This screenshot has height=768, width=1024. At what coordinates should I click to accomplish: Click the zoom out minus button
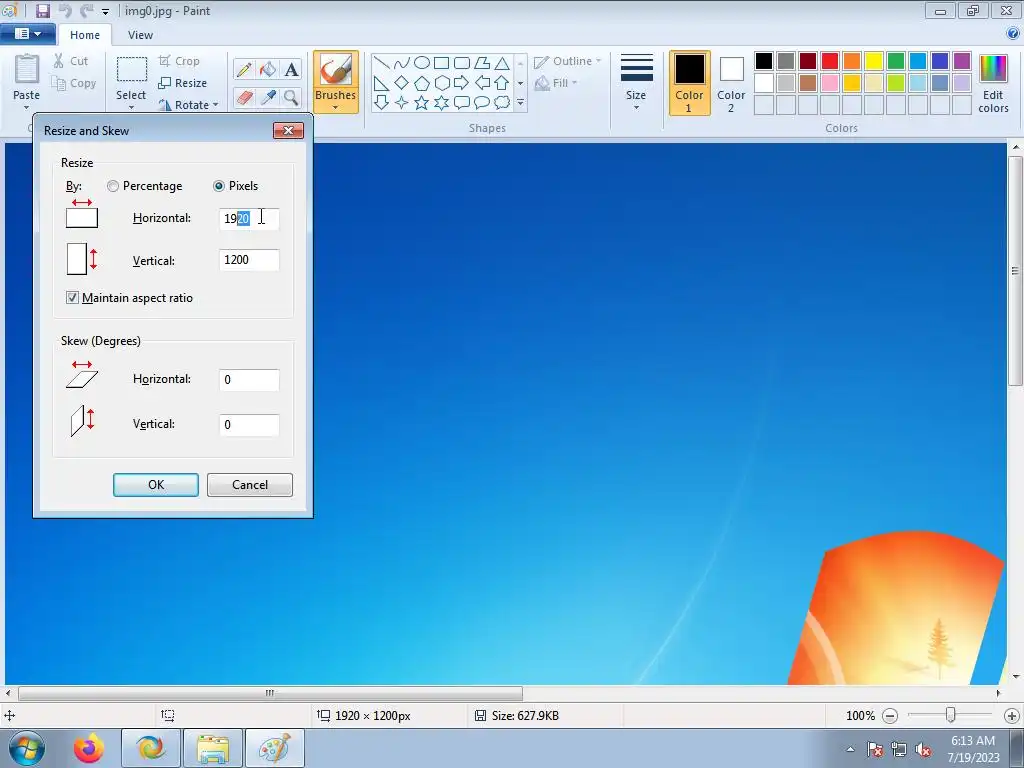tap(890, 716)
